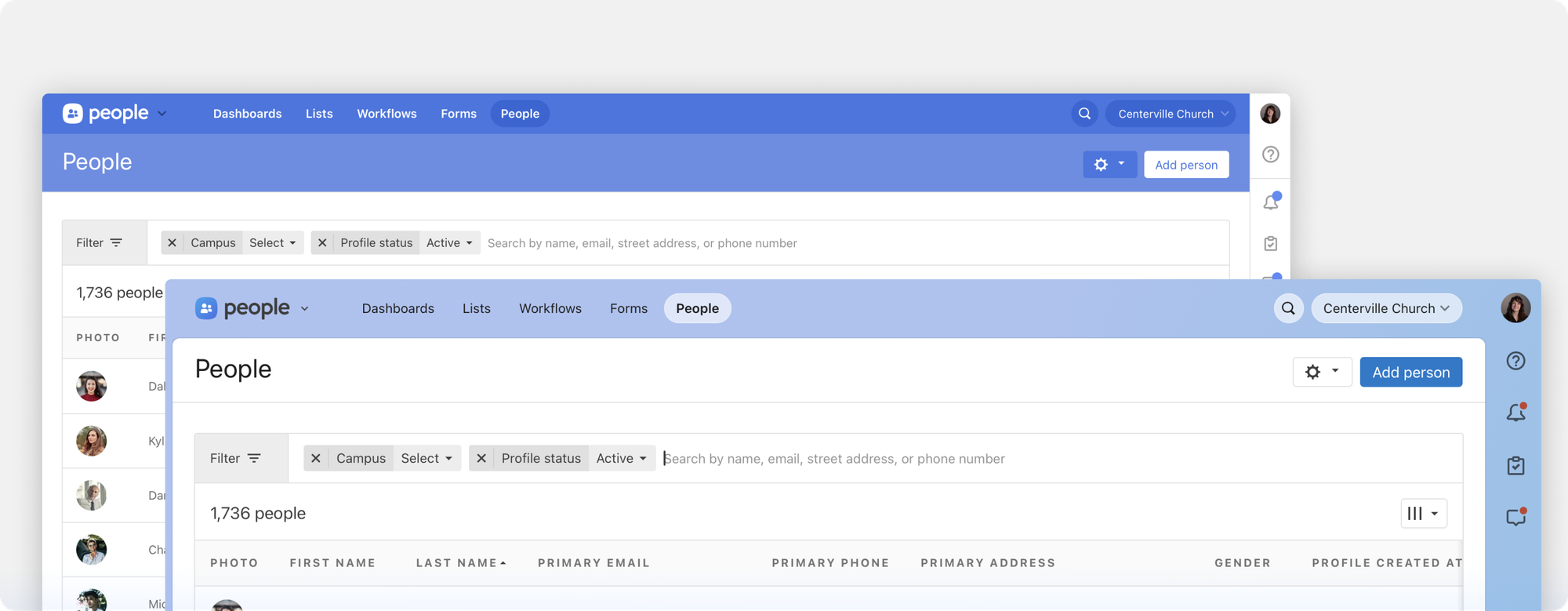This screenshot has width=1568, height=611.
Task: Open the Centerville Church organization dropdown
Action: (x=1385, y=308)
